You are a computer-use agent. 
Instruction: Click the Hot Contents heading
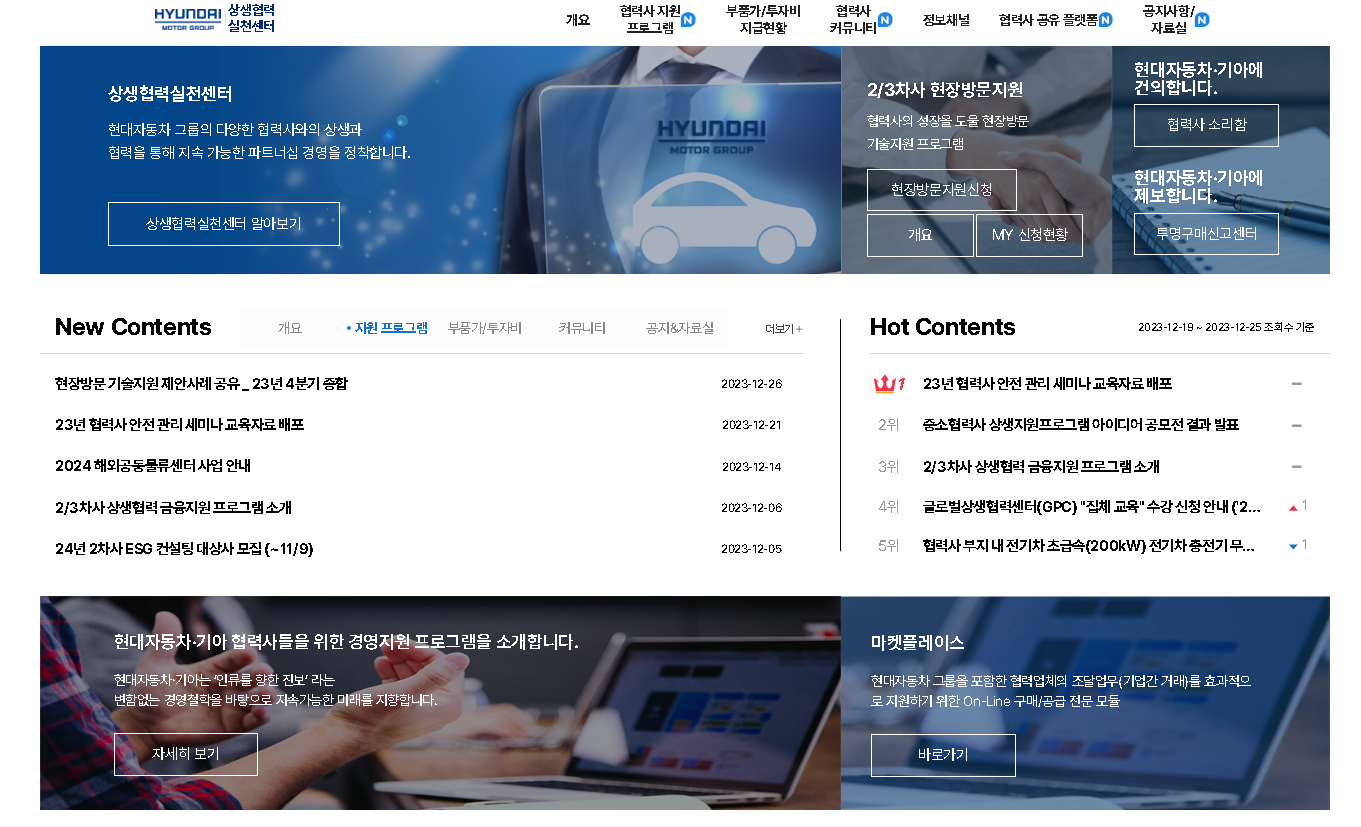tap(943, 327)
